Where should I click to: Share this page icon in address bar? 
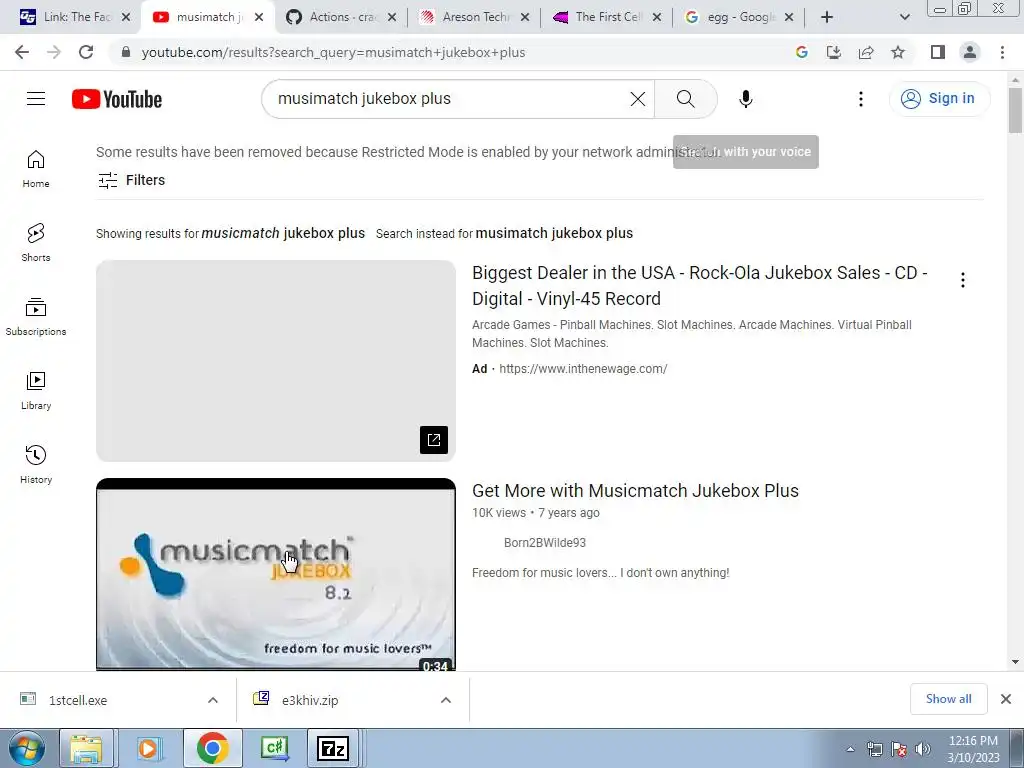coord(866,52)
